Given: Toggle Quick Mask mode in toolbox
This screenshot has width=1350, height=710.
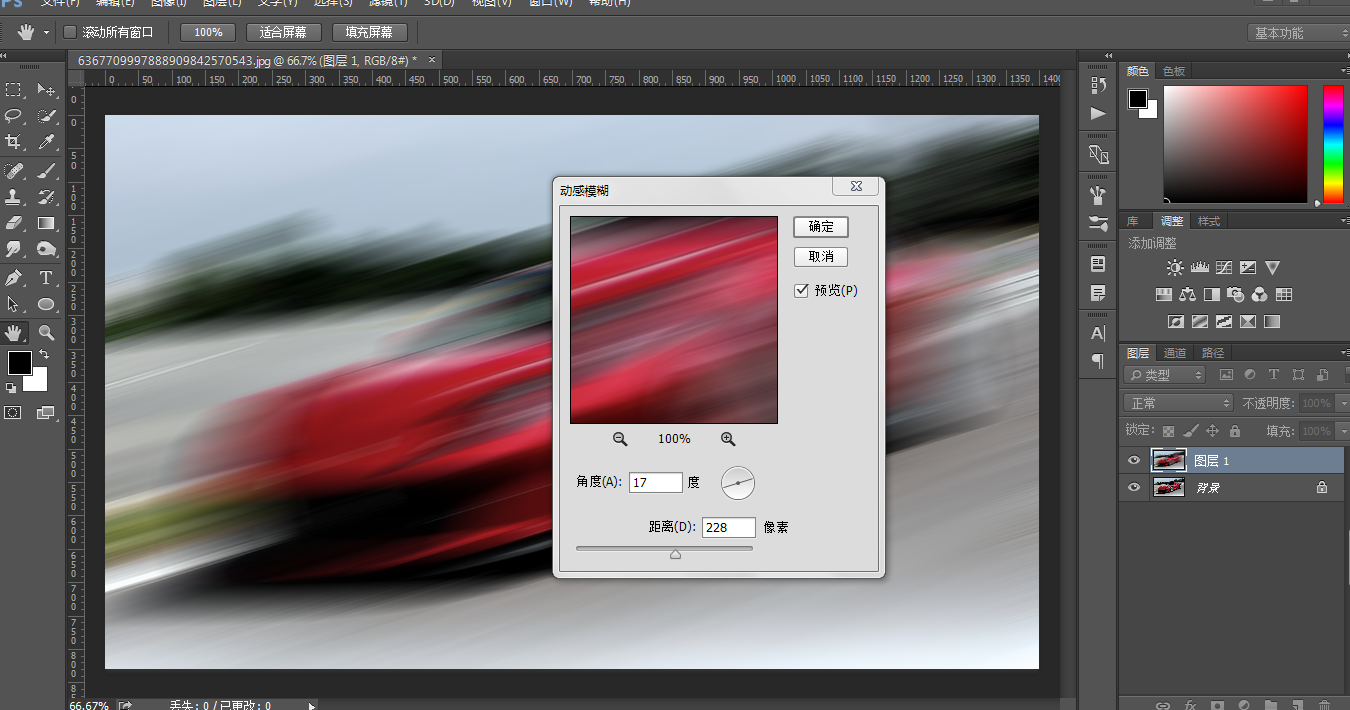Looking at the screenshot, I should pyautogui.click(x=14, y=412).
